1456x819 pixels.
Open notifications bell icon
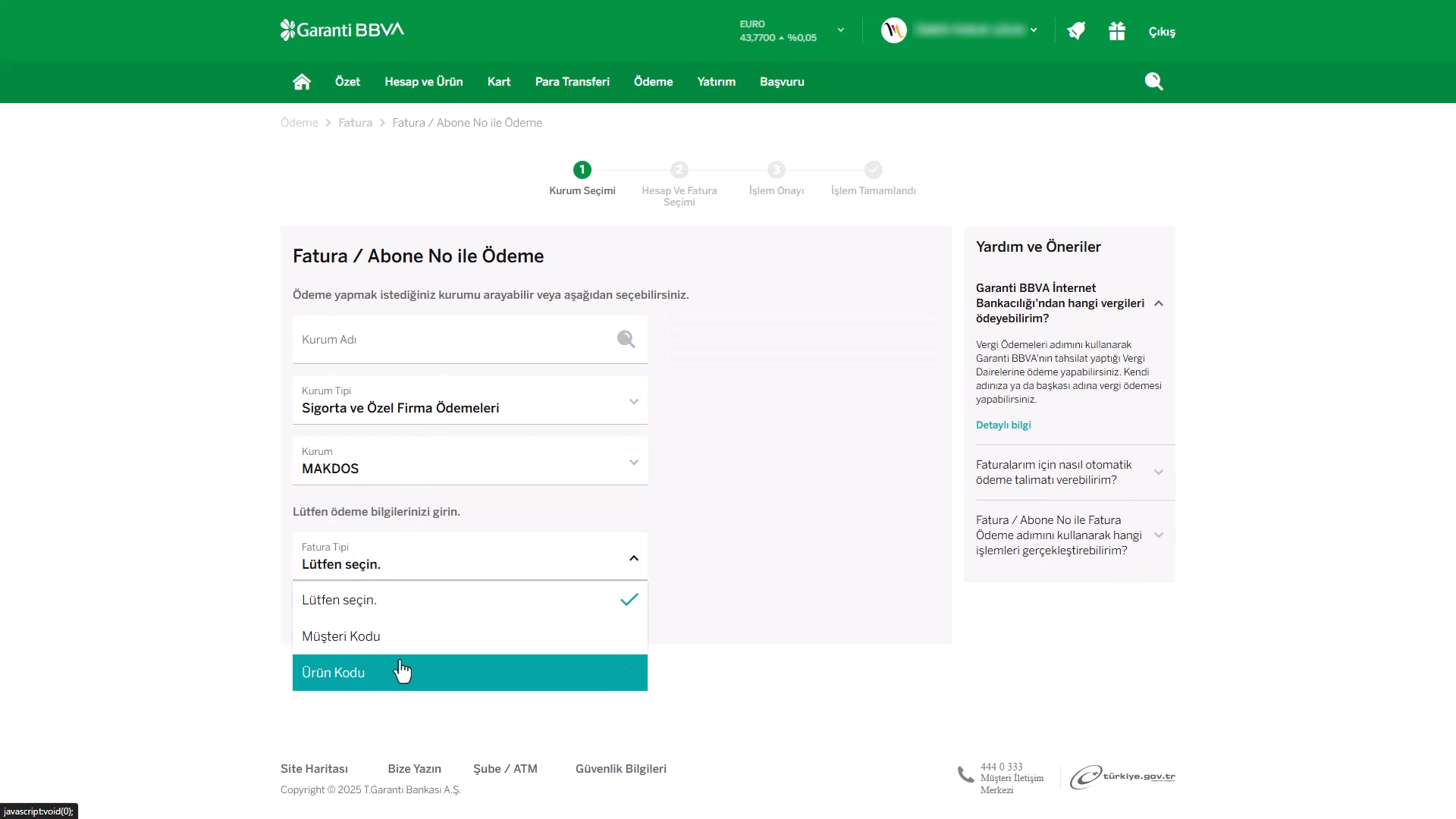[x=1076, y=31]
